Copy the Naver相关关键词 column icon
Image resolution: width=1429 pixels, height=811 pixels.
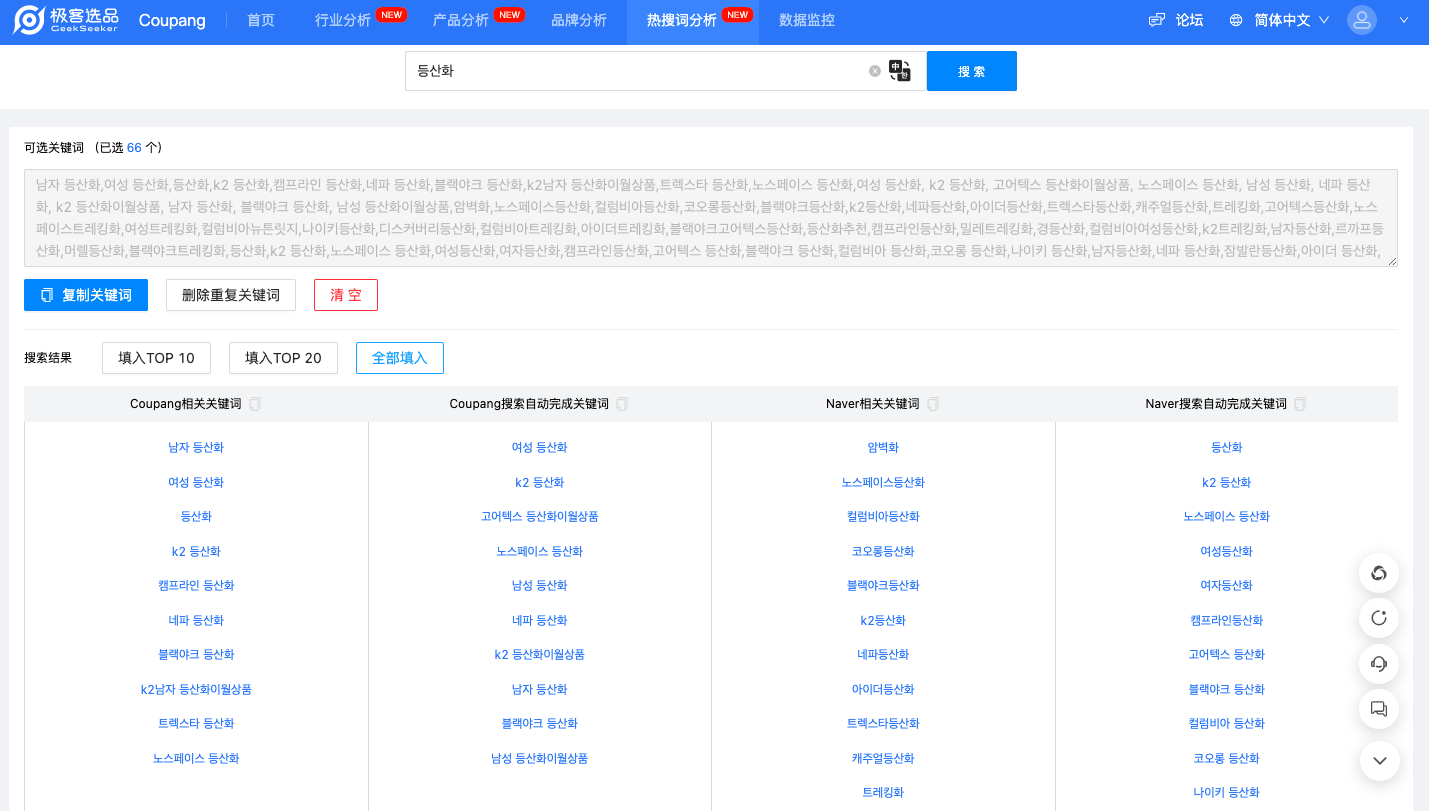pos(933,404)
